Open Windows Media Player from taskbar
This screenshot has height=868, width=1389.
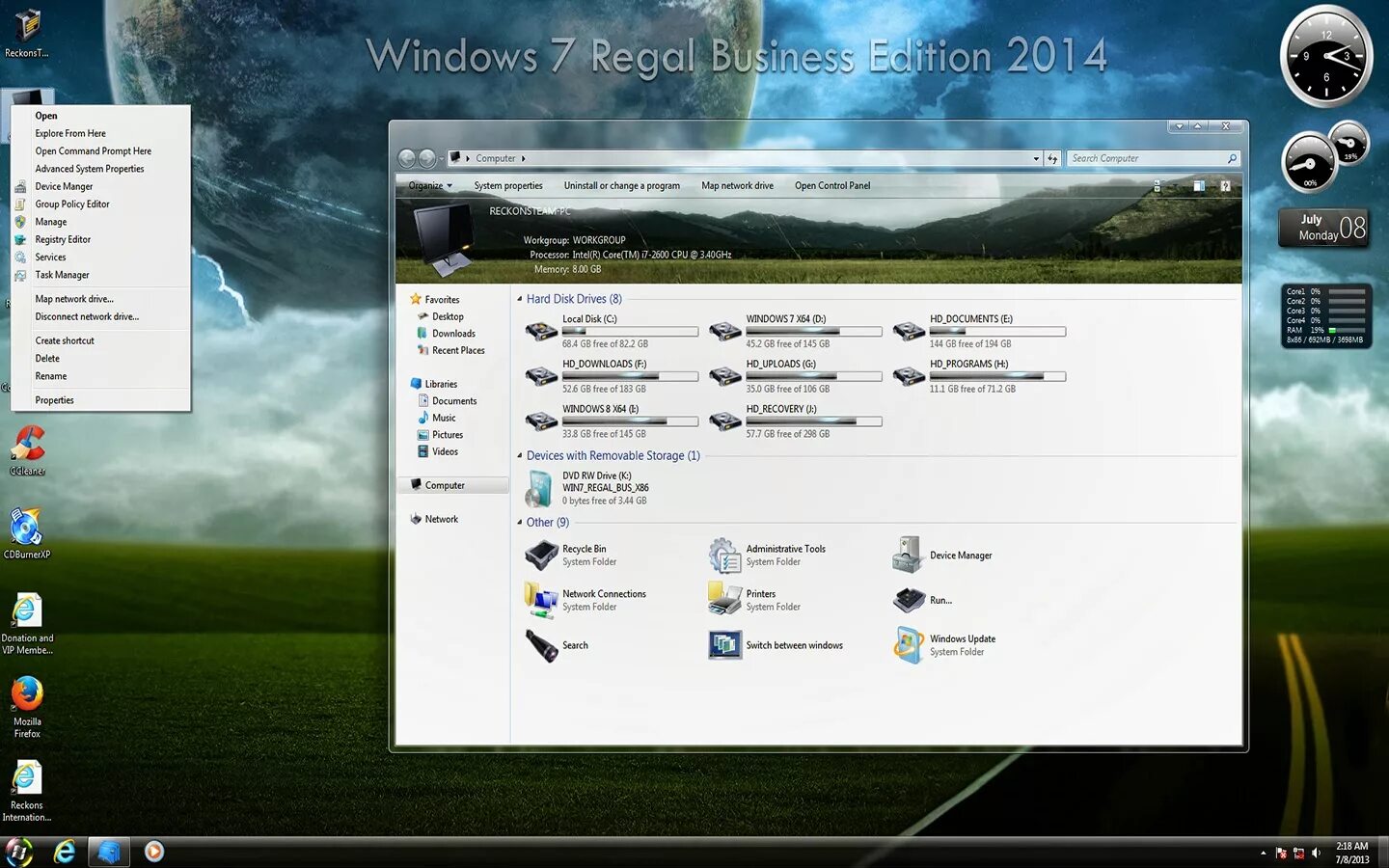[x=154, y=852]
